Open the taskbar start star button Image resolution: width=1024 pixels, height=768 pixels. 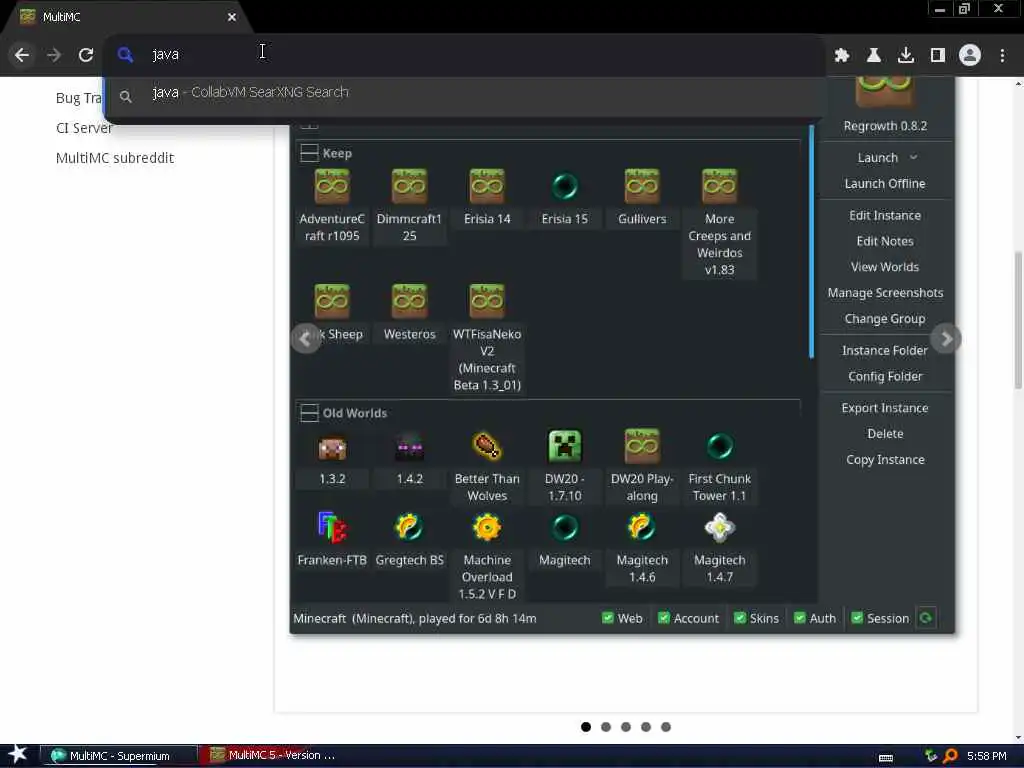click(x=18, y=755)
